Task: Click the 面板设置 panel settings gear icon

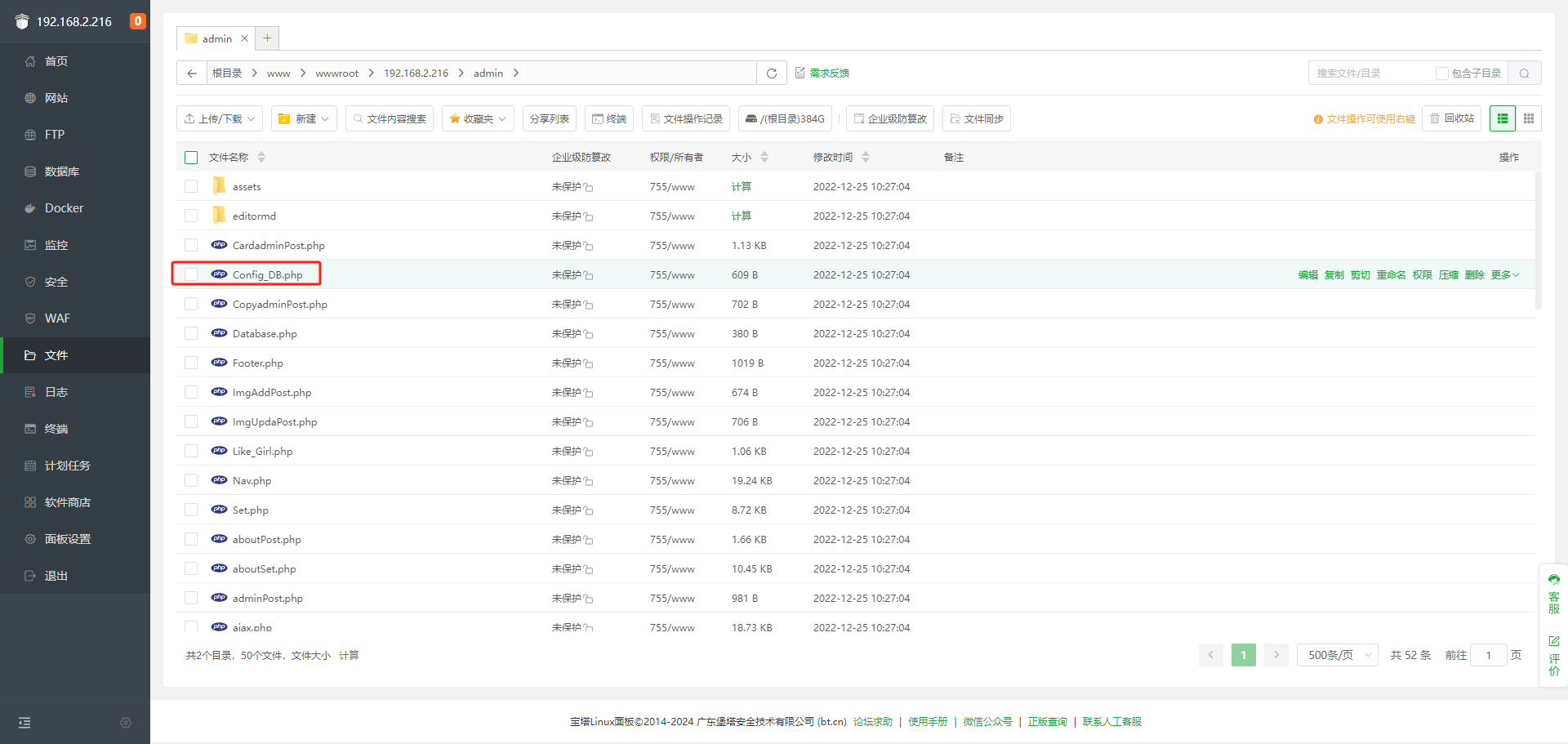Action: 30,539
